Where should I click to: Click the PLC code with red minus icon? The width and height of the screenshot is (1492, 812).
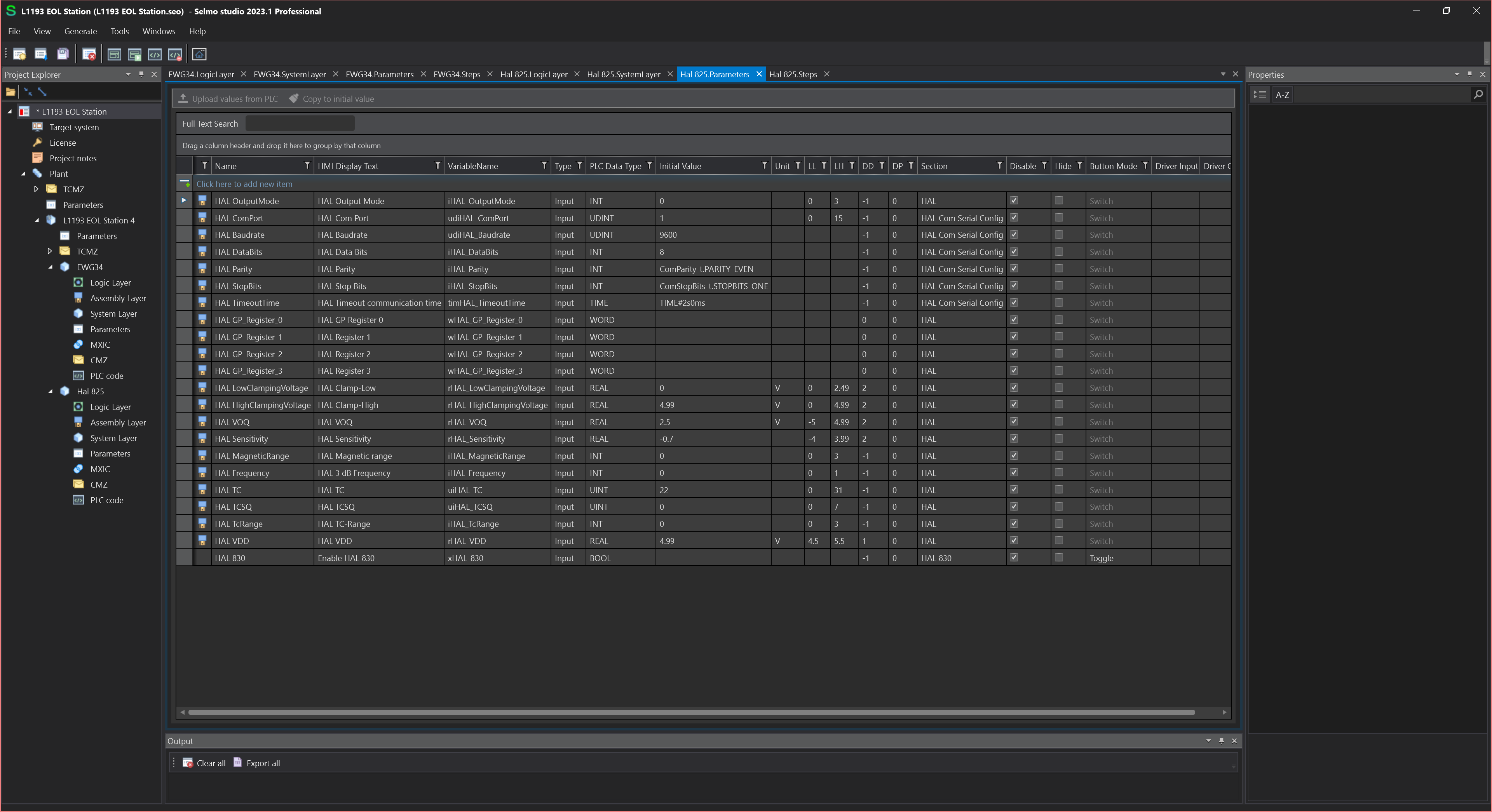(x=175, y=54)
